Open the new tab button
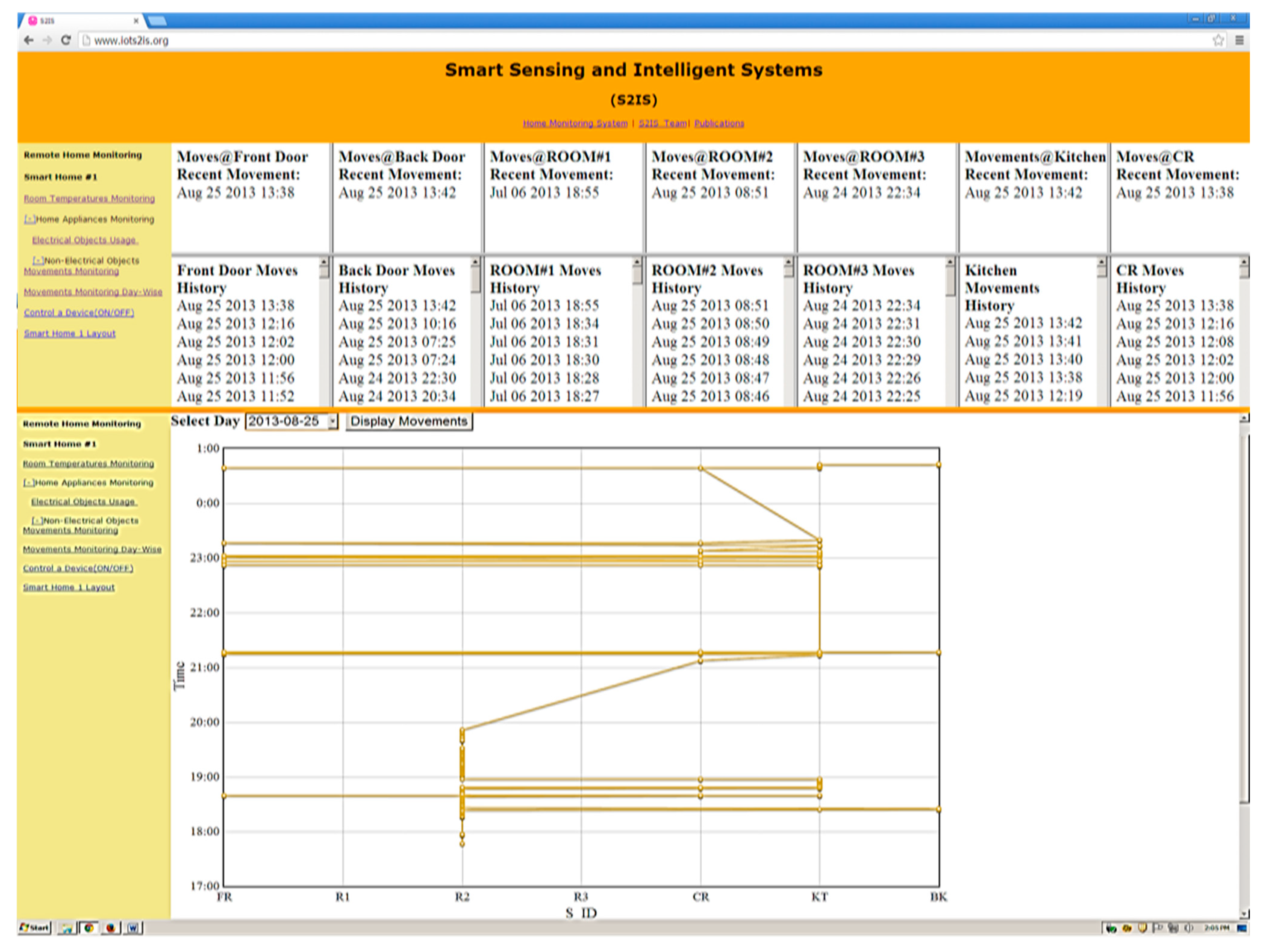Image resolution: width=1272 pixels, height=952 pixels. point(157,21)
